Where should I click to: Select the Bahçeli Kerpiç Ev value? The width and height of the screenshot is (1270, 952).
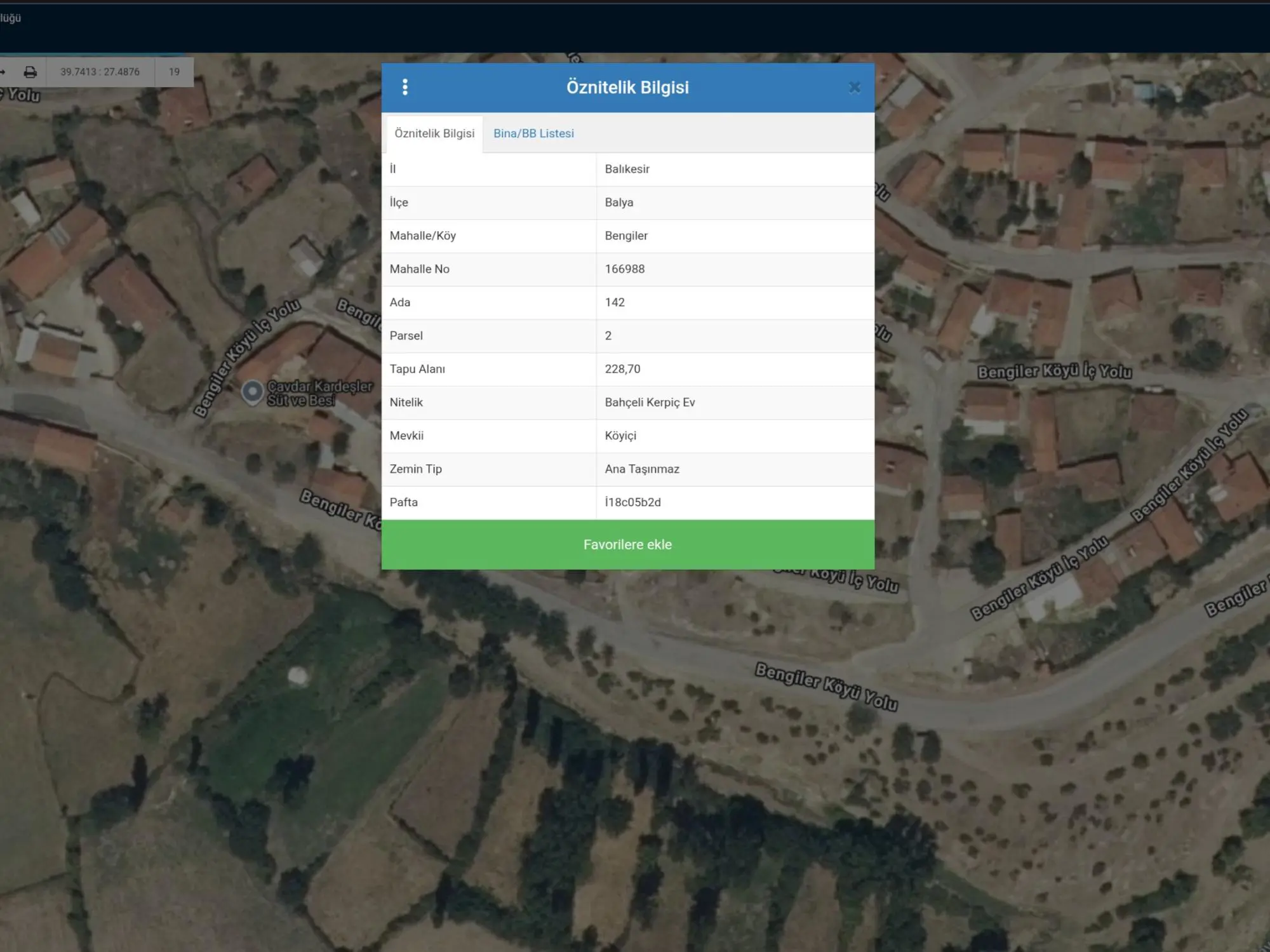point(735,402)
